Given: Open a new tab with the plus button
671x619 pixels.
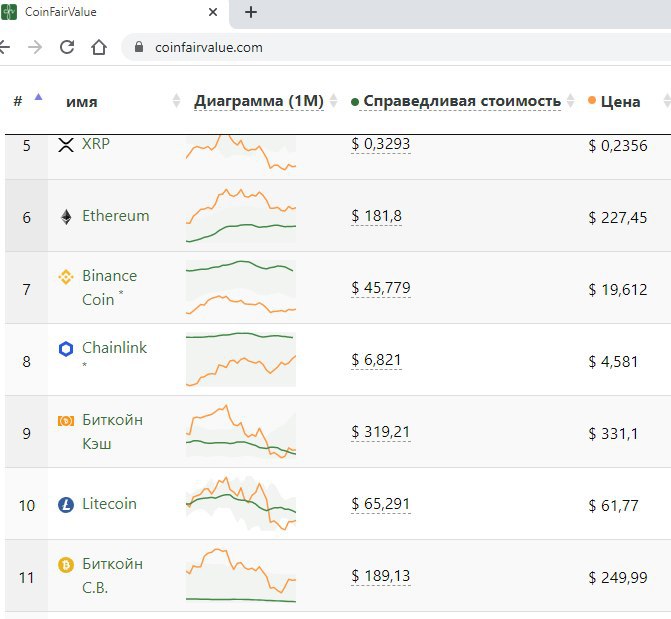Looking at the screenshot, I should [x=251, y=12].
